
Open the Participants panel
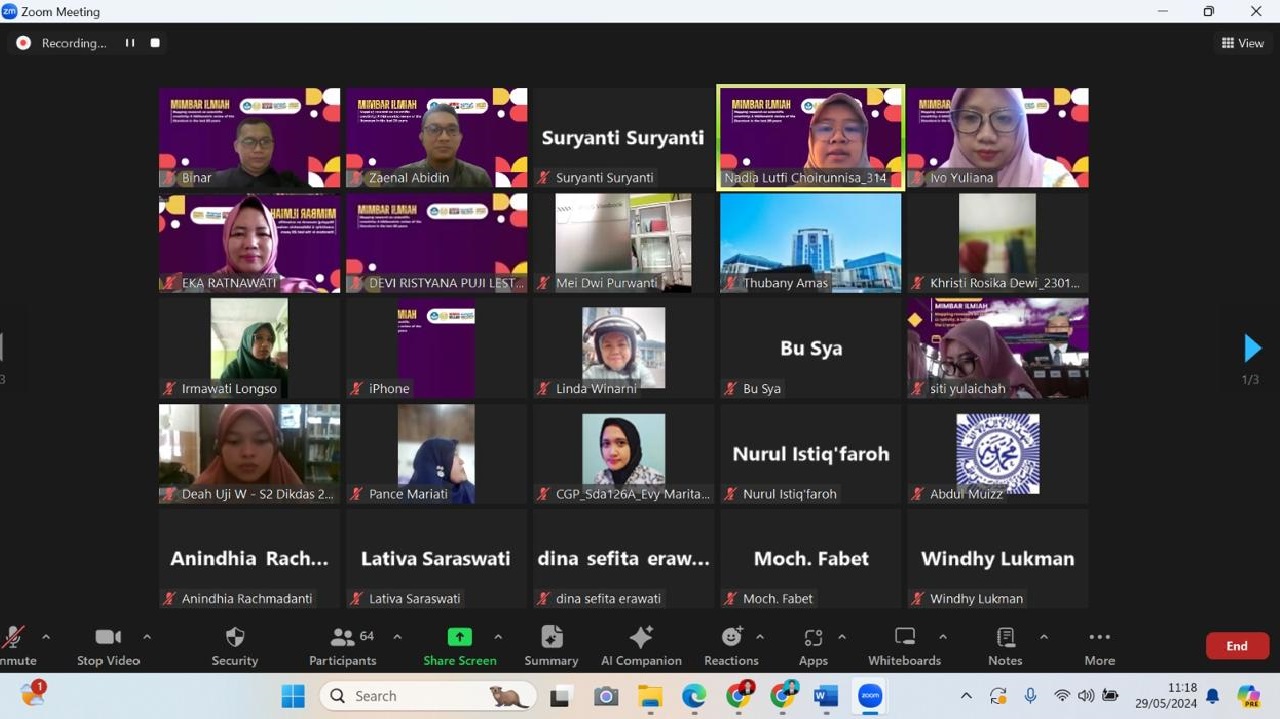click(x=343, y=638)
